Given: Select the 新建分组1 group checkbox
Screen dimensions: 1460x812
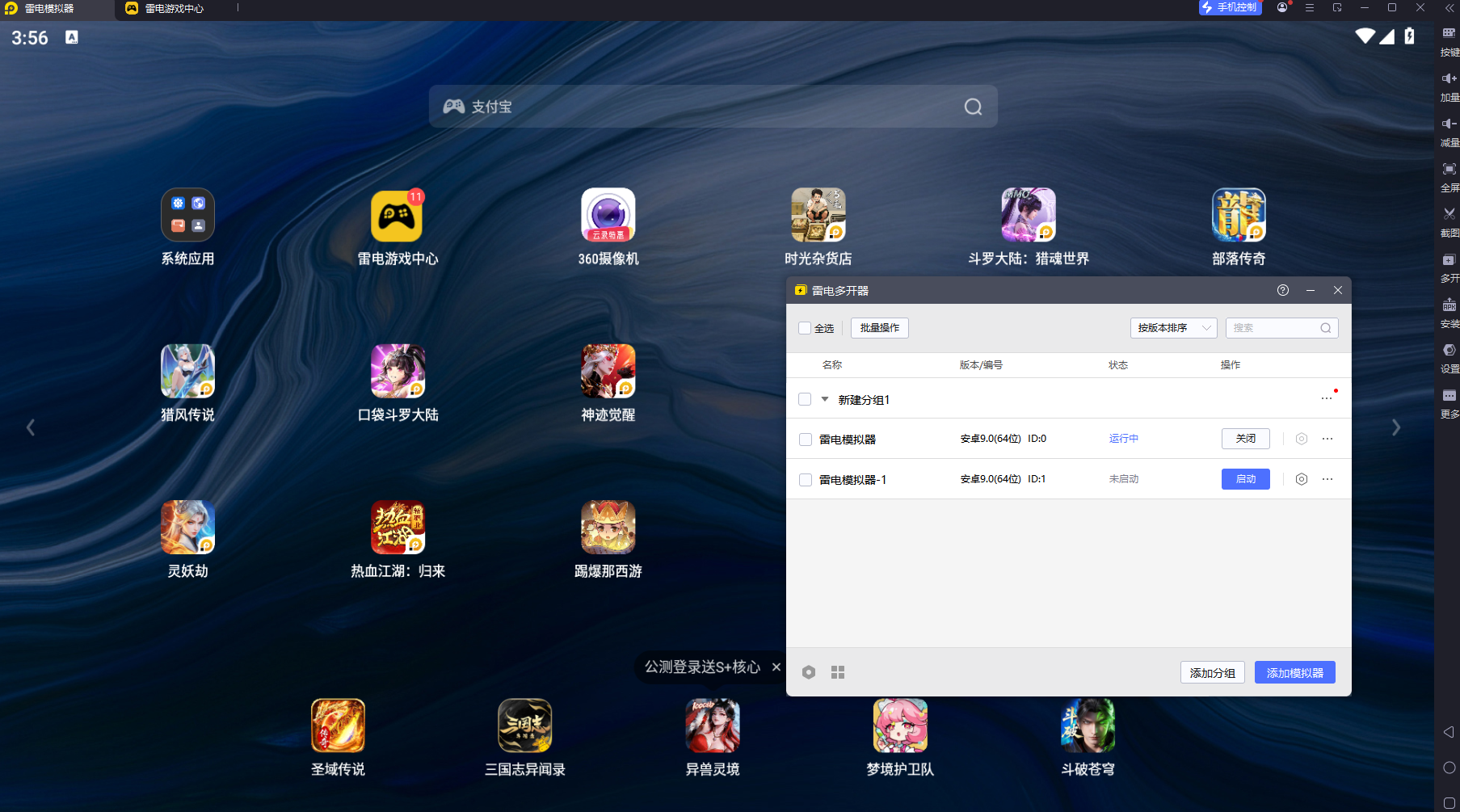Looking at the screenshot, I should 805,399.
